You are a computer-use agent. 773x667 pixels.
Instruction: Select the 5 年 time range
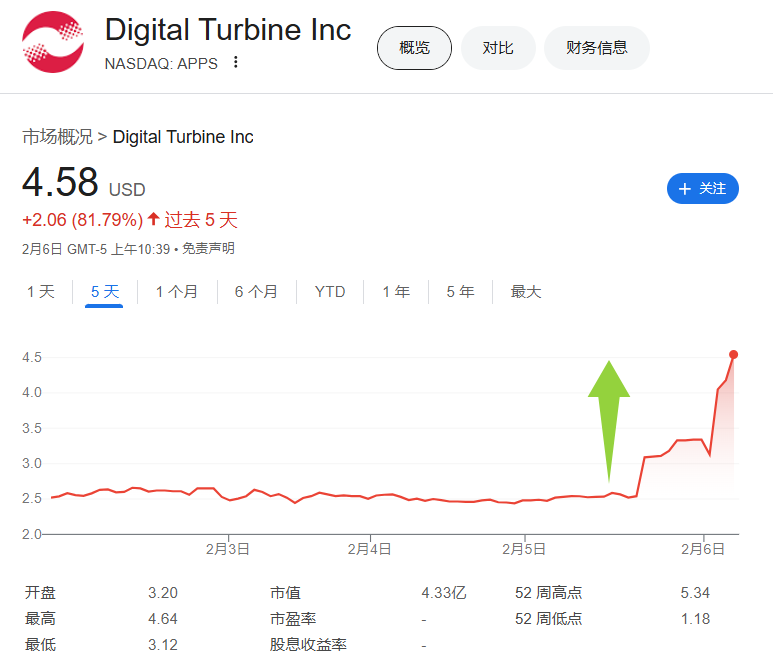point(460,291)
